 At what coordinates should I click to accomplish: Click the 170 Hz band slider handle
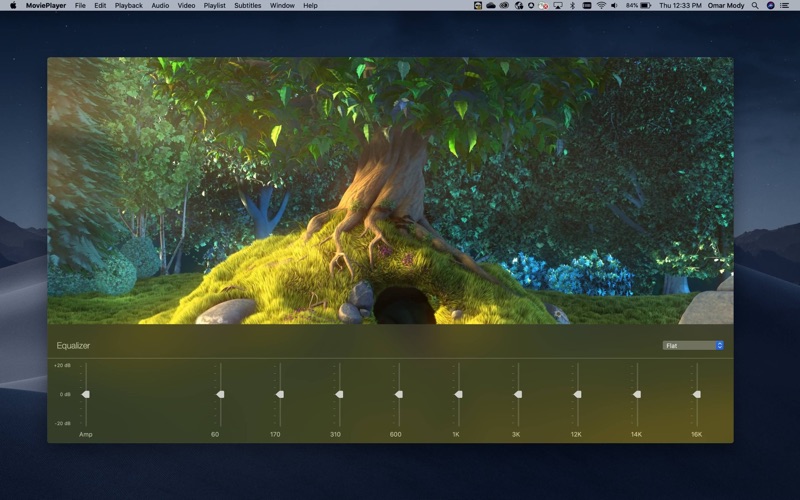280,394
